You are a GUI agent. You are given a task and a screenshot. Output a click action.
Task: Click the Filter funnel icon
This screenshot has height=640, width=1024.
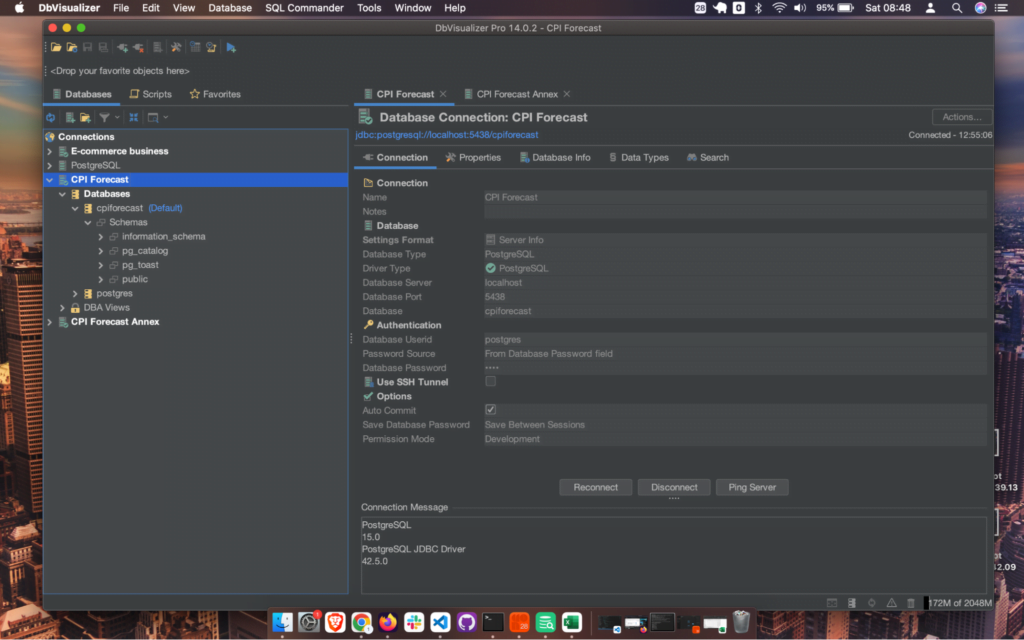click(x=104, y=118)
